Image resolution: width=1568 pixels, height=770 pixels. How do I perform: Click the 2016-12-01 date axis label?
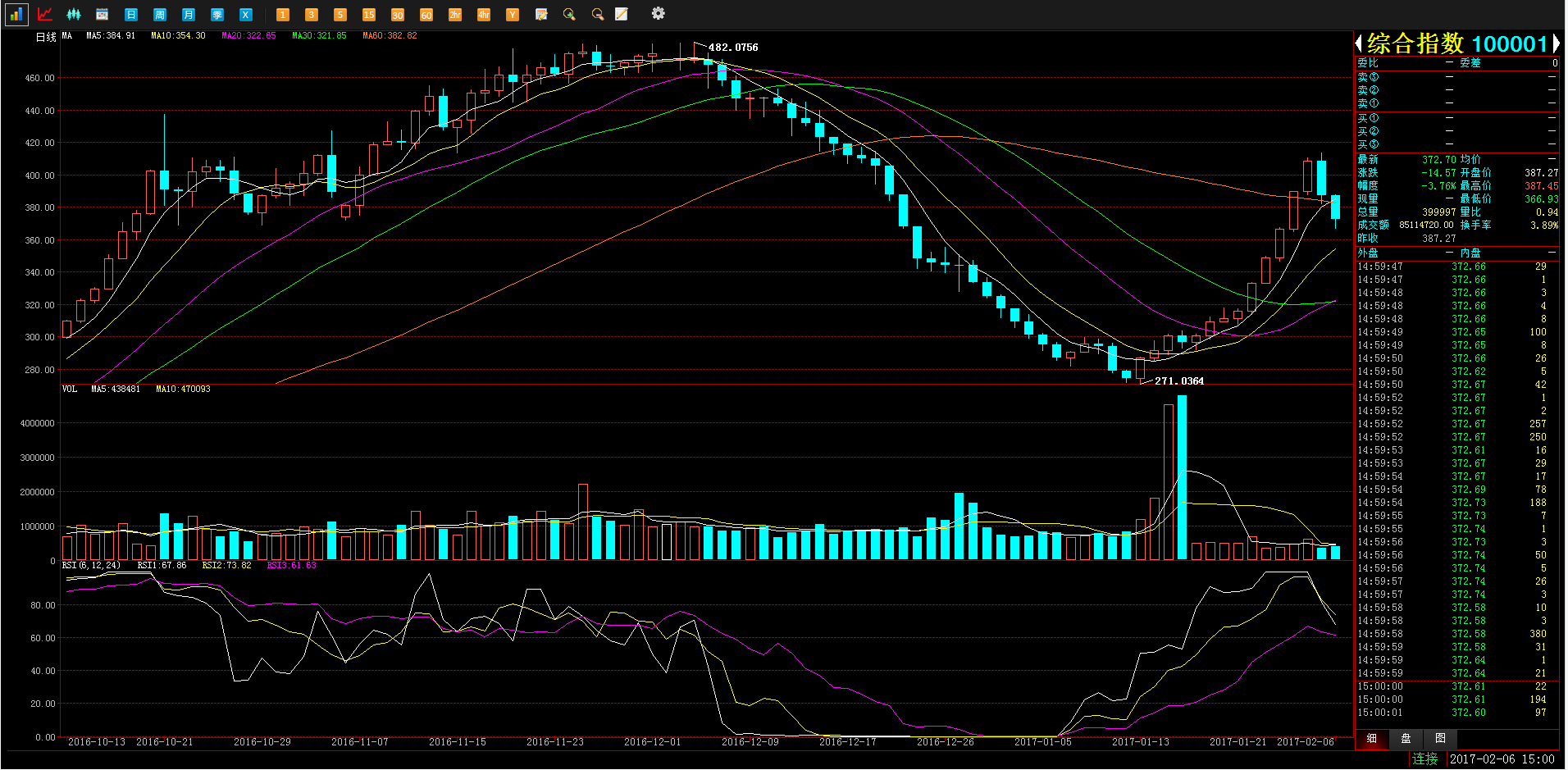(x=653, y=742)
